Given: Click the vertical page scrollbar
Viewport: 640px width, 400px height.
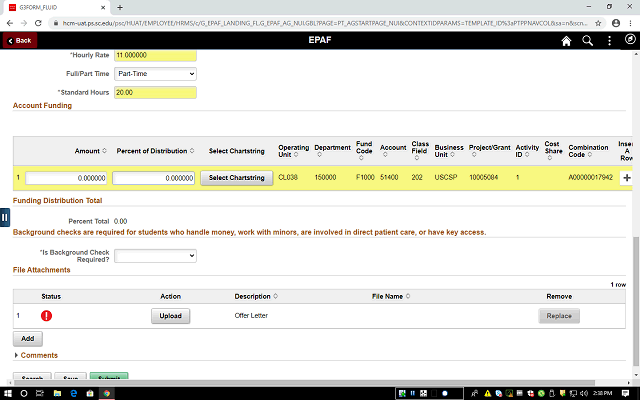Looking at the screenshot, I should click(x=636, y=301).
